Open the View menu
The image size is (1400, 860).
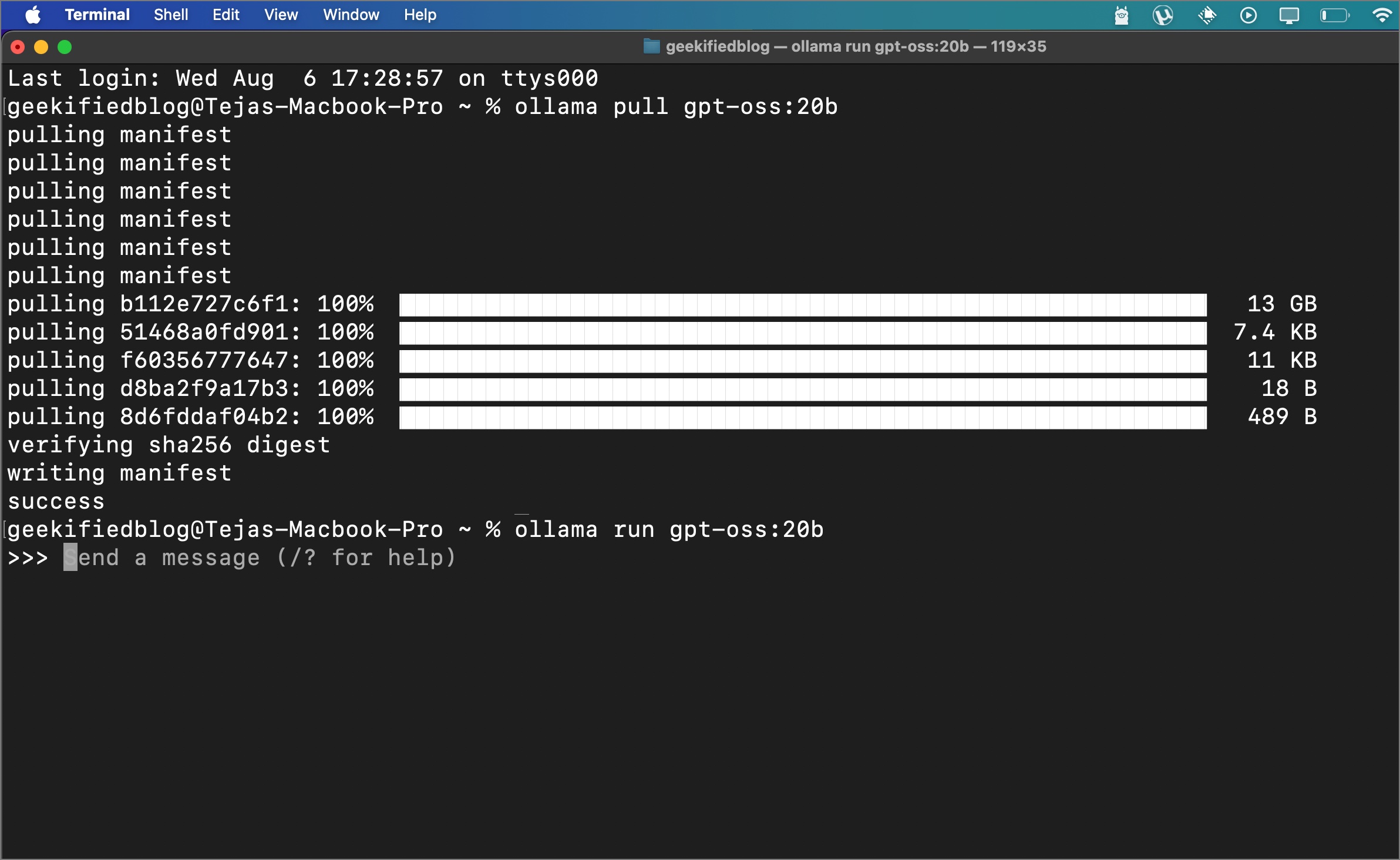(x=281, y=15)
